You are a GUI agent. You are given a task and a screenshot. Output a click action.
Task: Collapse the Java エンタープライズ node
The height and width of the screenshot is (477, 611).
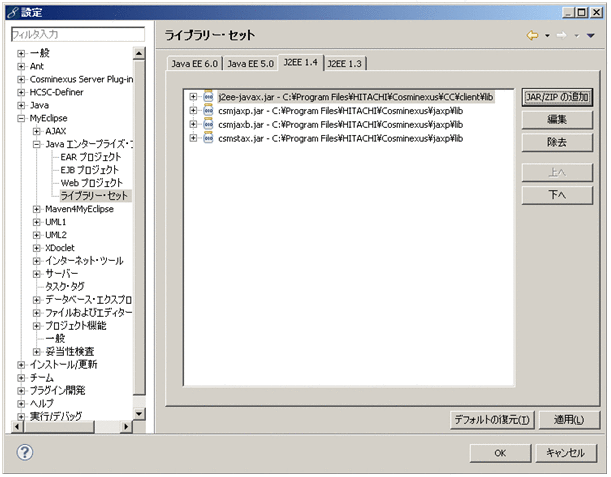point(36,144)
